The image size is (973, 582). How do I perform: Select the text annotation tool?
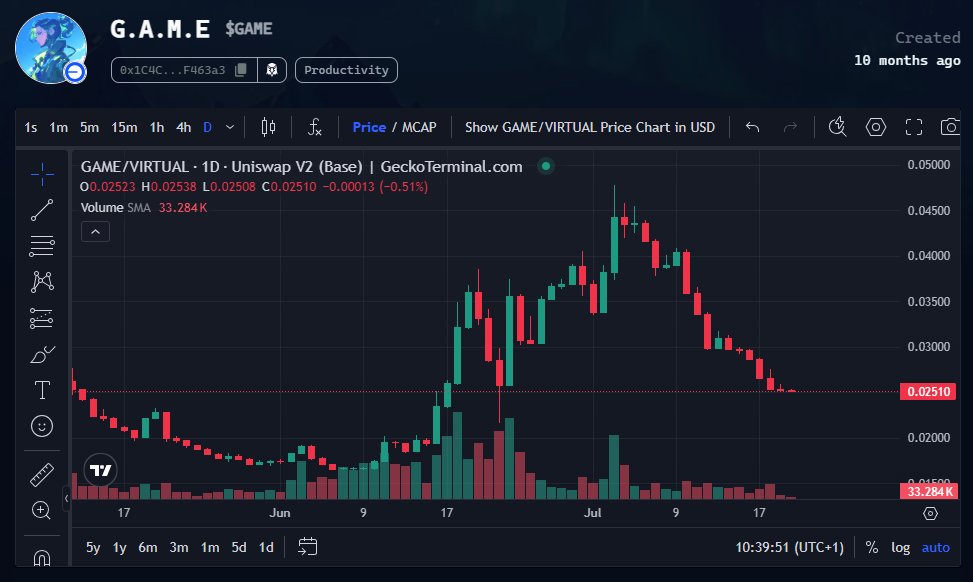[x=42, y=390]
